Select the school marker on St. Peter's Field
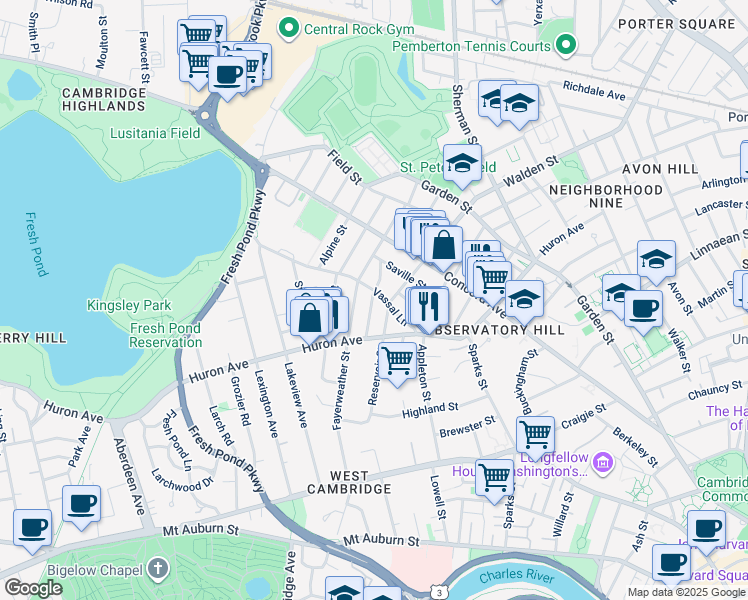The width and height of the screenshot is (748, 600). pos(462,165)
